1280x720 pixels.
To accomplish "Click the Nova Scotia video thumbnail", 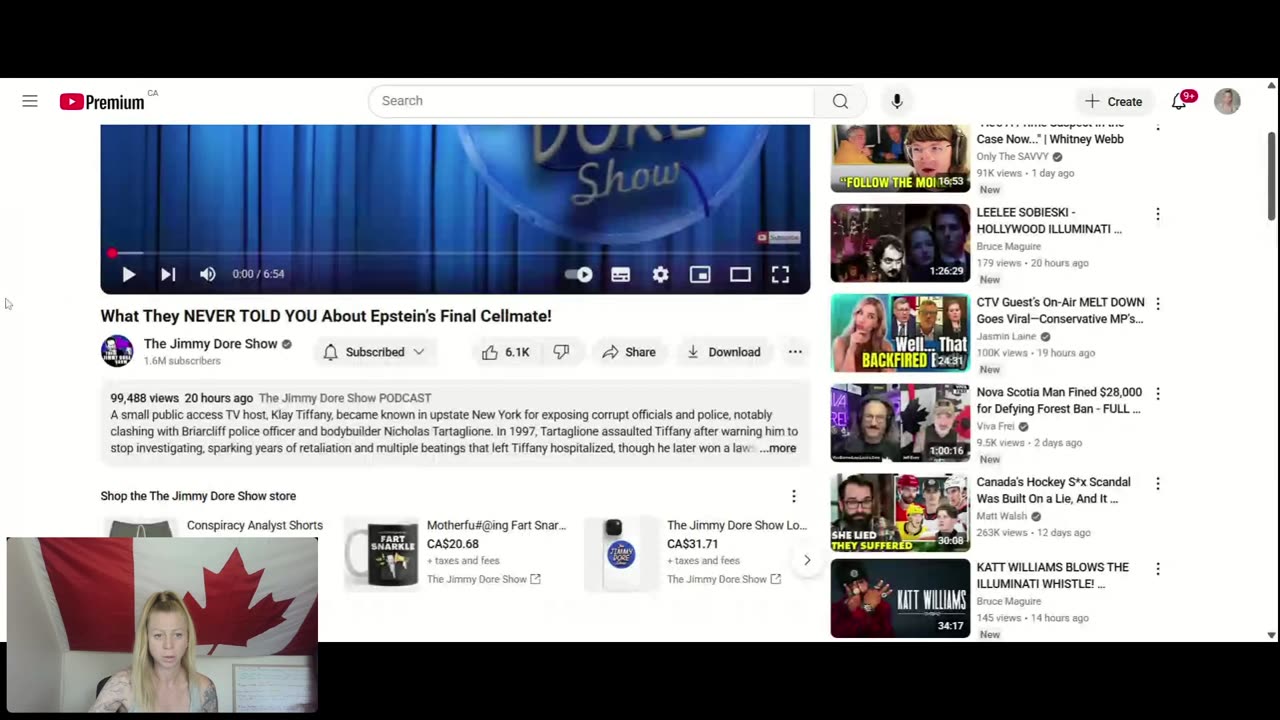I will (x=900, y=423).
